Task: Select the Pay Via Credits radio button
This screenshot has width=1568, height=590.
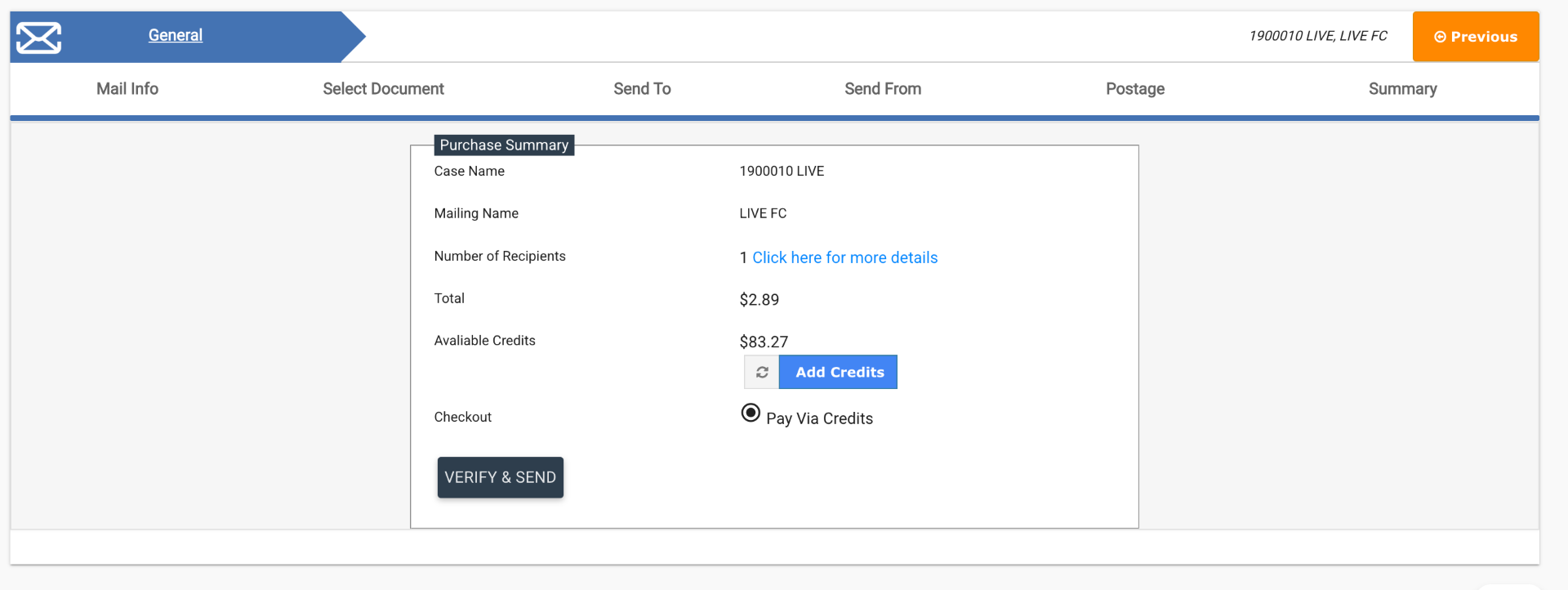Action: (x=751, y=413)
